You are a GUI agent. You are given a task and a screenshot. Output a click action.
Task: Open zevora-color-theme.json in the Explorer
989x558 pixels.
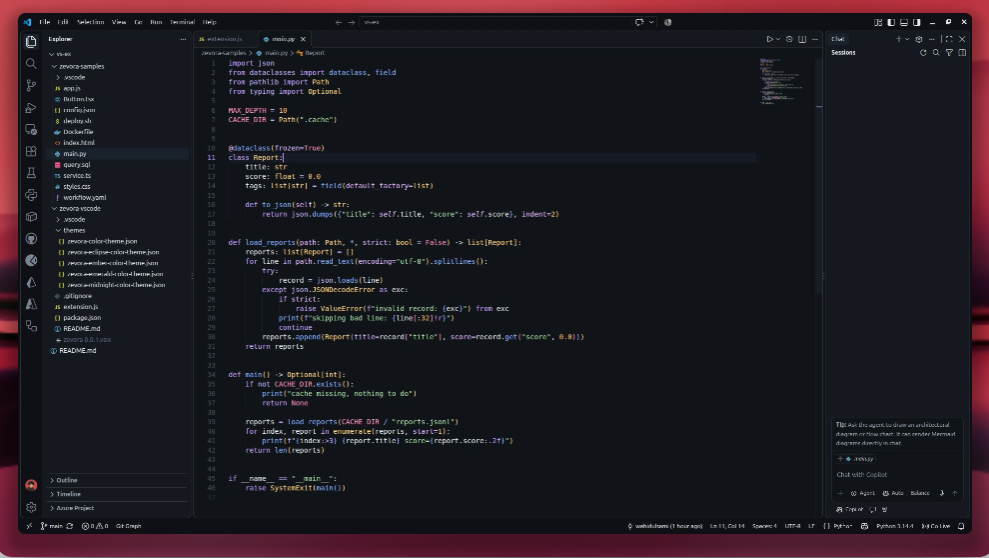(102, 241)
